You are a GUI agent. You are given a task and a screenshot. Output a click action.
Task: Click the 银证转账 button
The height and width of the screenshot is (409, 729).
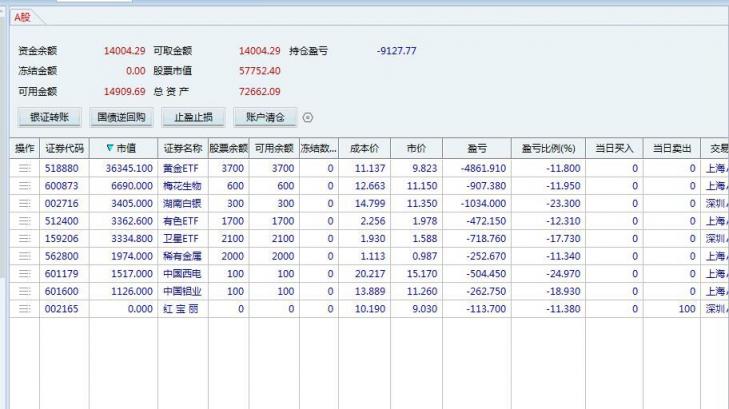[x=48, y=117]
